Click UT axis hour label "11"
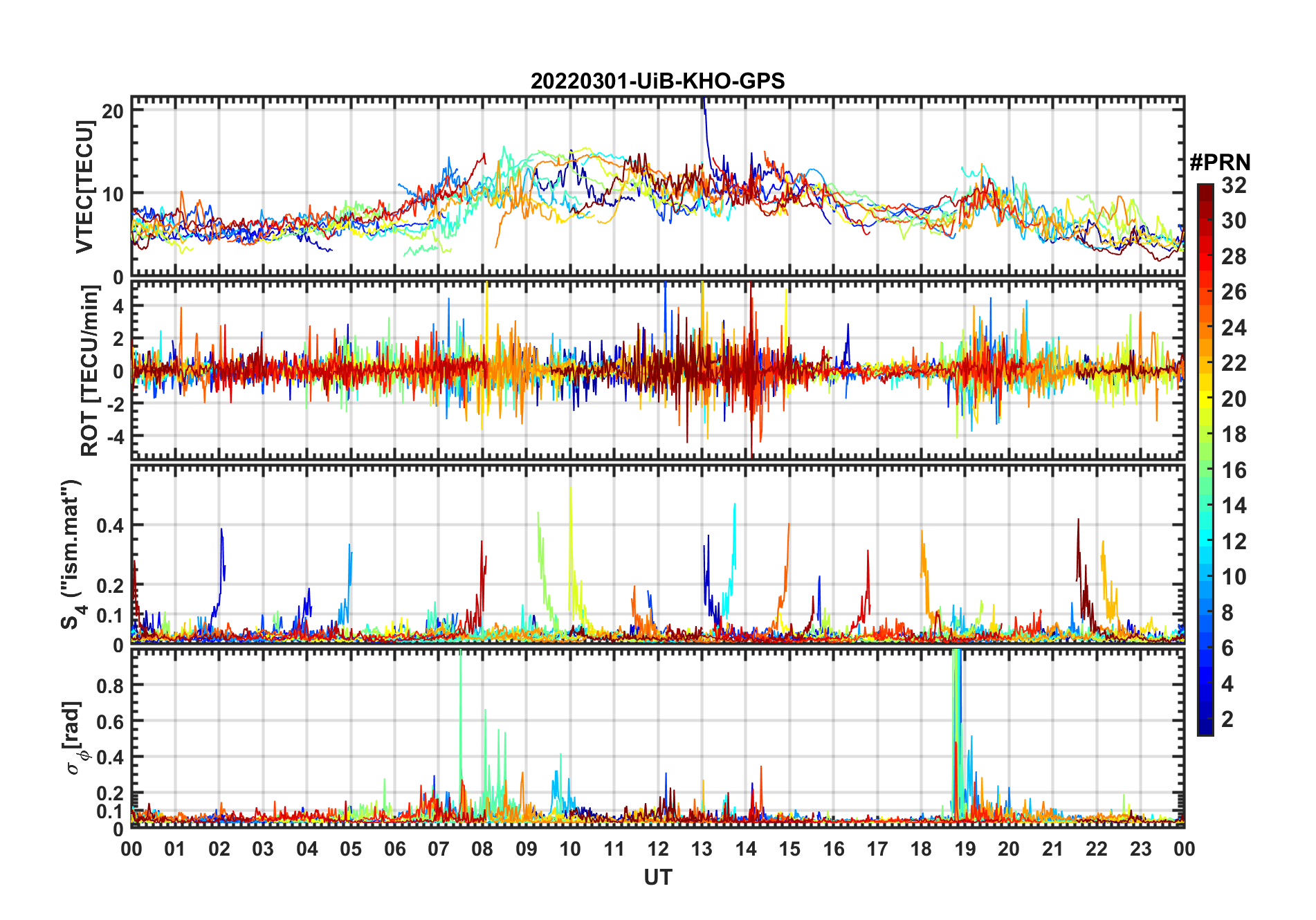This screenshot has height=920, width=1316. click(614, 849)
